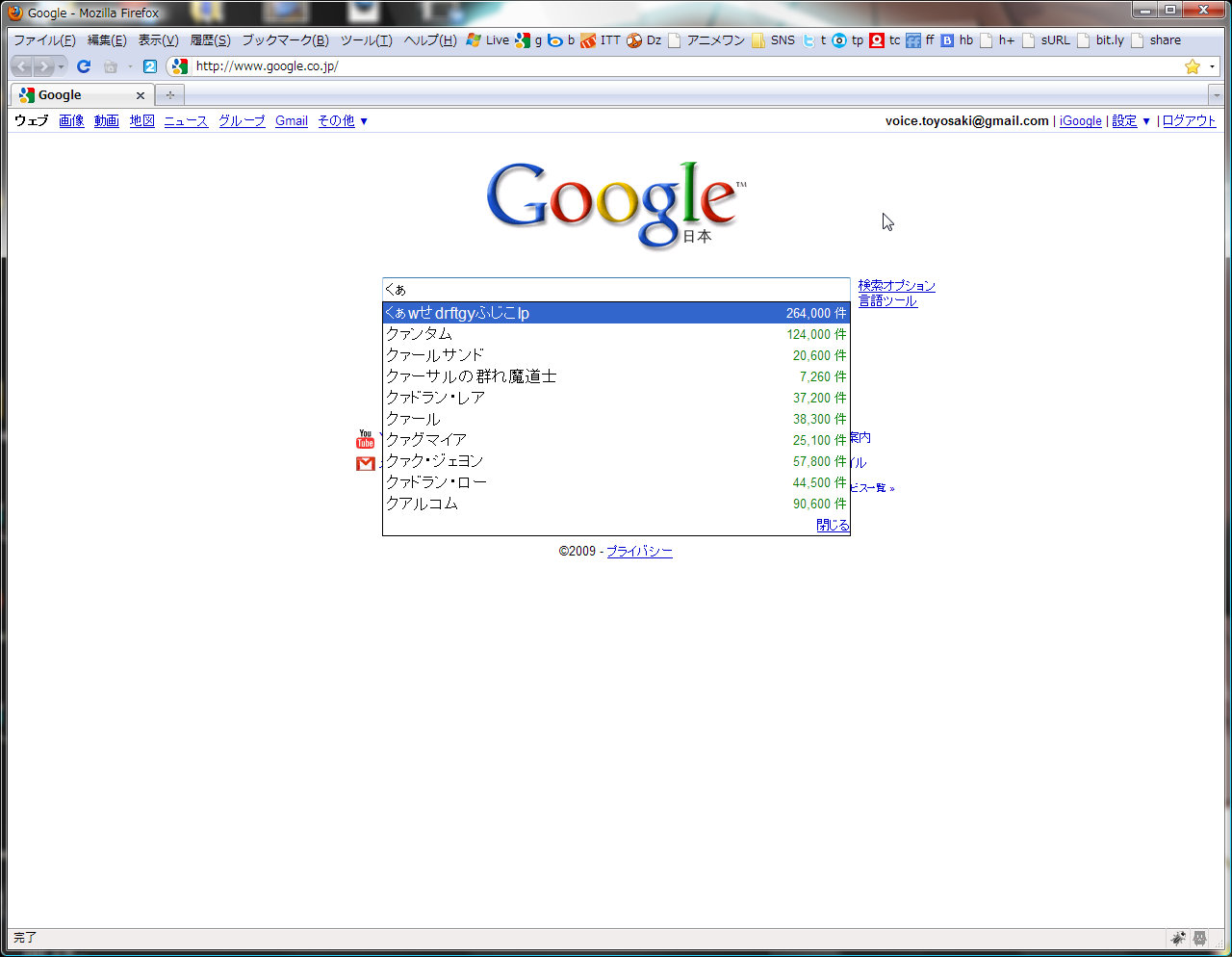Open the 履歴 menu
The width and height of the screenshot is (1232, 957).
(210, 40)
